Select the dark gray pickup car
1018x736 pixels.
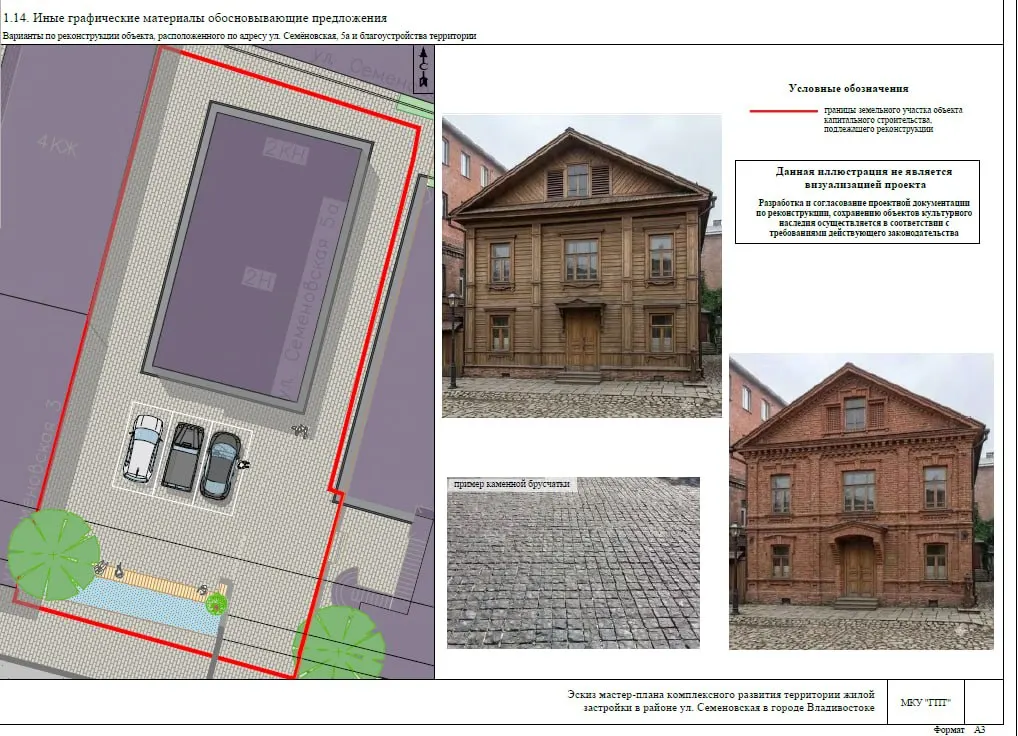[x=183, y=457]
